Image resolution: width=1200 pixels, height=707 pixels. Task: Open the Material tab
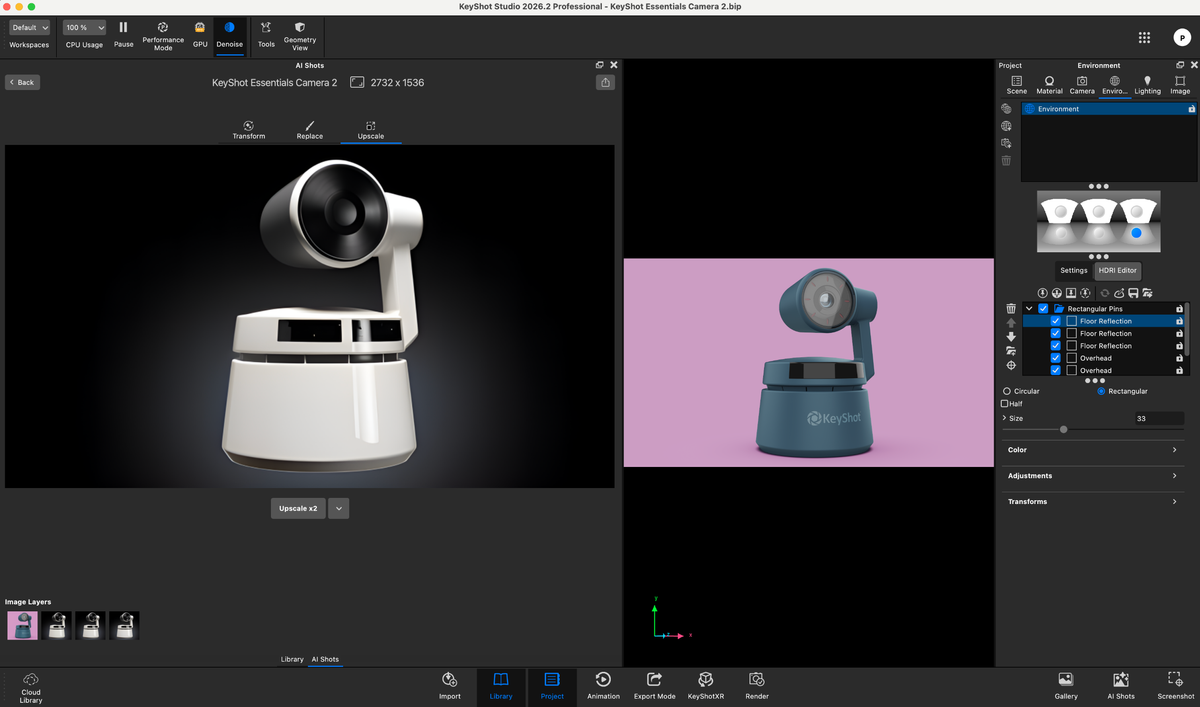pyautogui.click(x=1049, y=85)
